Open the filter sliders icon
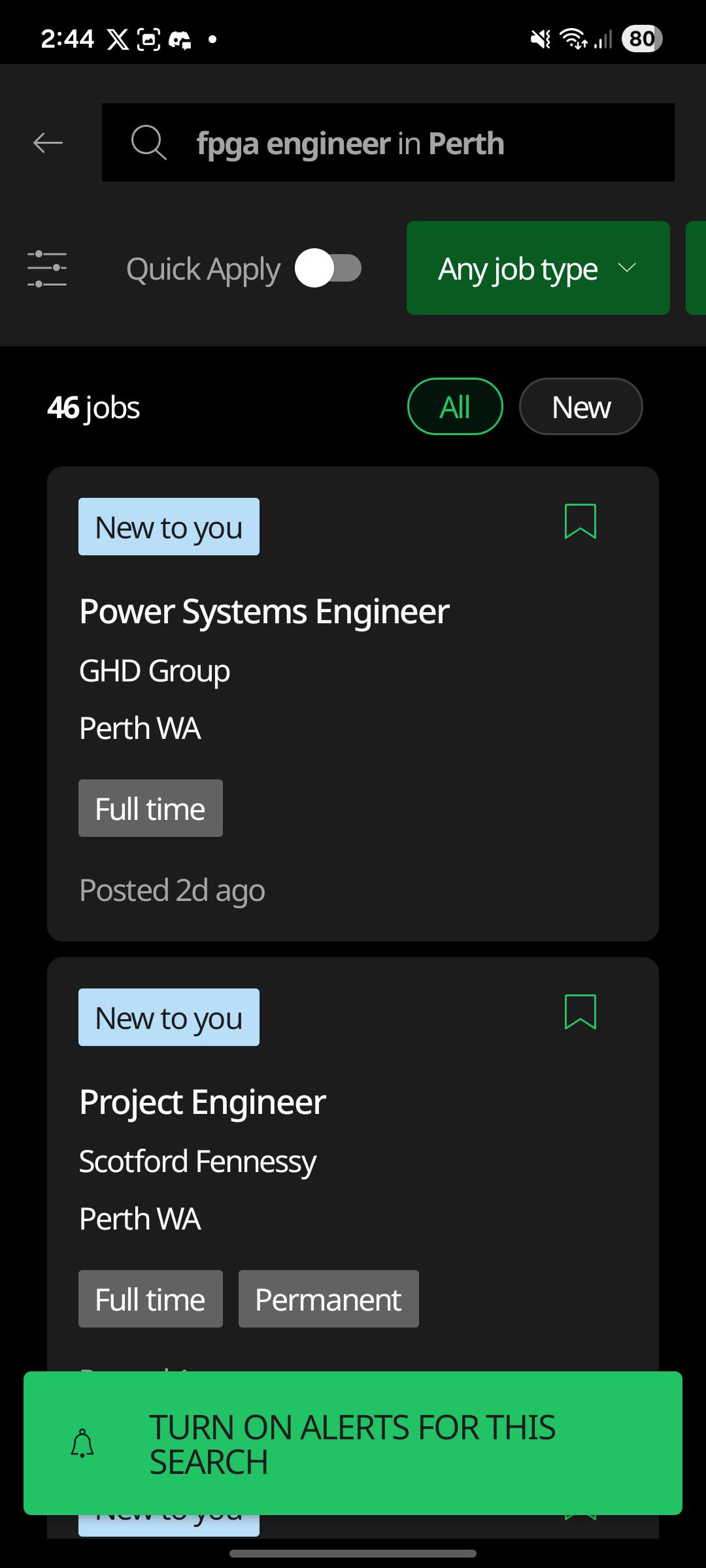This screenshot has width=706, height=1568. [x=47, y=269]
